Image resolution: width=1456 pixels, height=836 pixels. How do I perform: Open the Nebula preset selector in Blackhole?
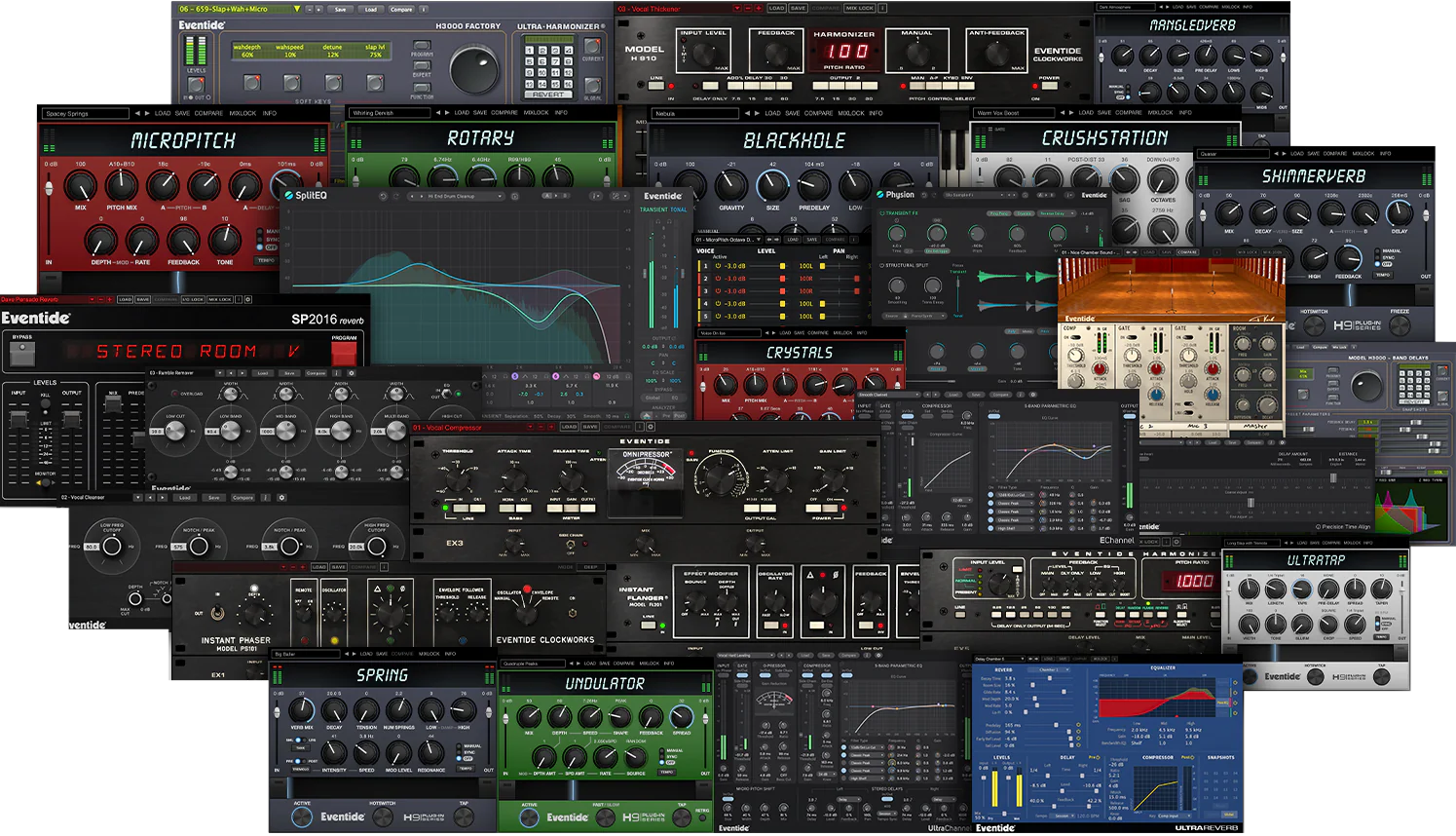[x=695, y=113]
